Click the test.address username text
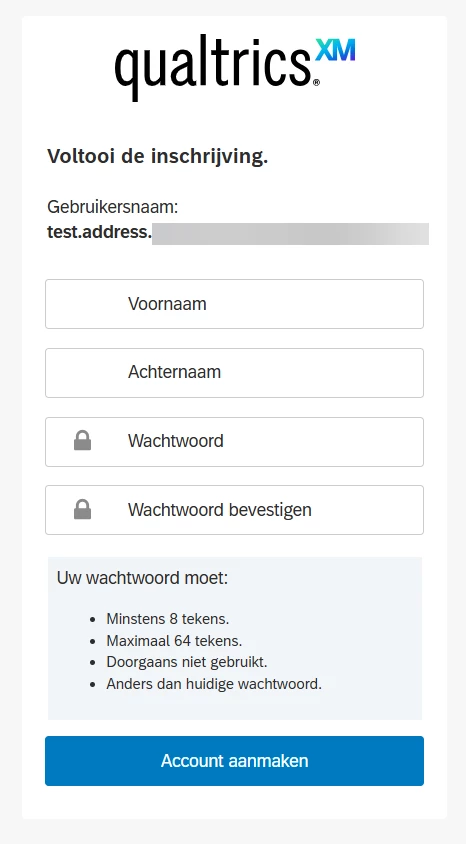This screenshot has width=466, height=844. click(100, 233)
